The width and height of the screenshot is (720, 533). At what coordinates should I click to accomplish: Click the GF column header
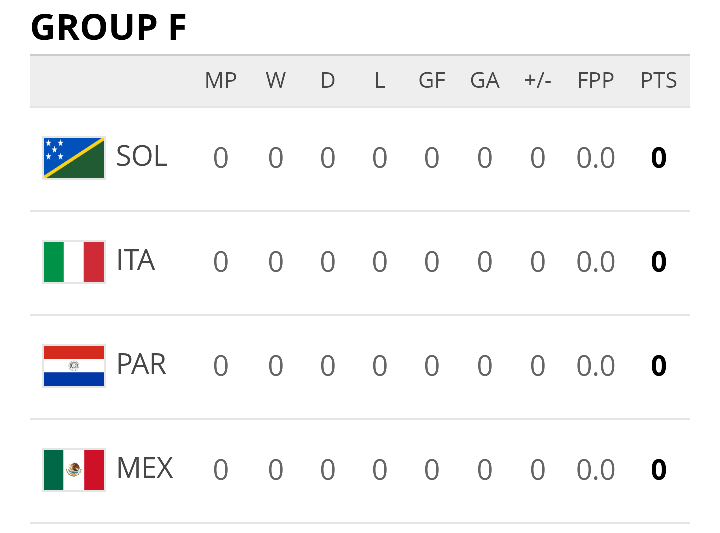click(432, 81)
